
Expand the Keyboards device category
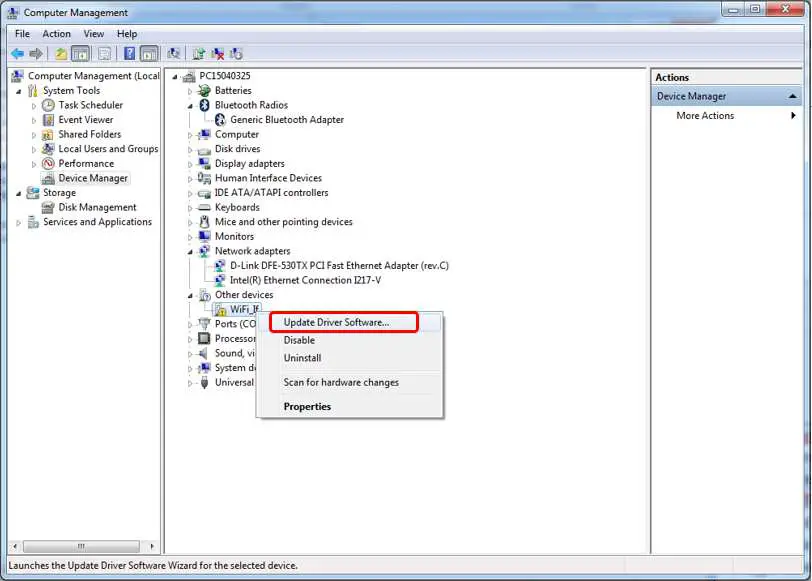(188, 207)
